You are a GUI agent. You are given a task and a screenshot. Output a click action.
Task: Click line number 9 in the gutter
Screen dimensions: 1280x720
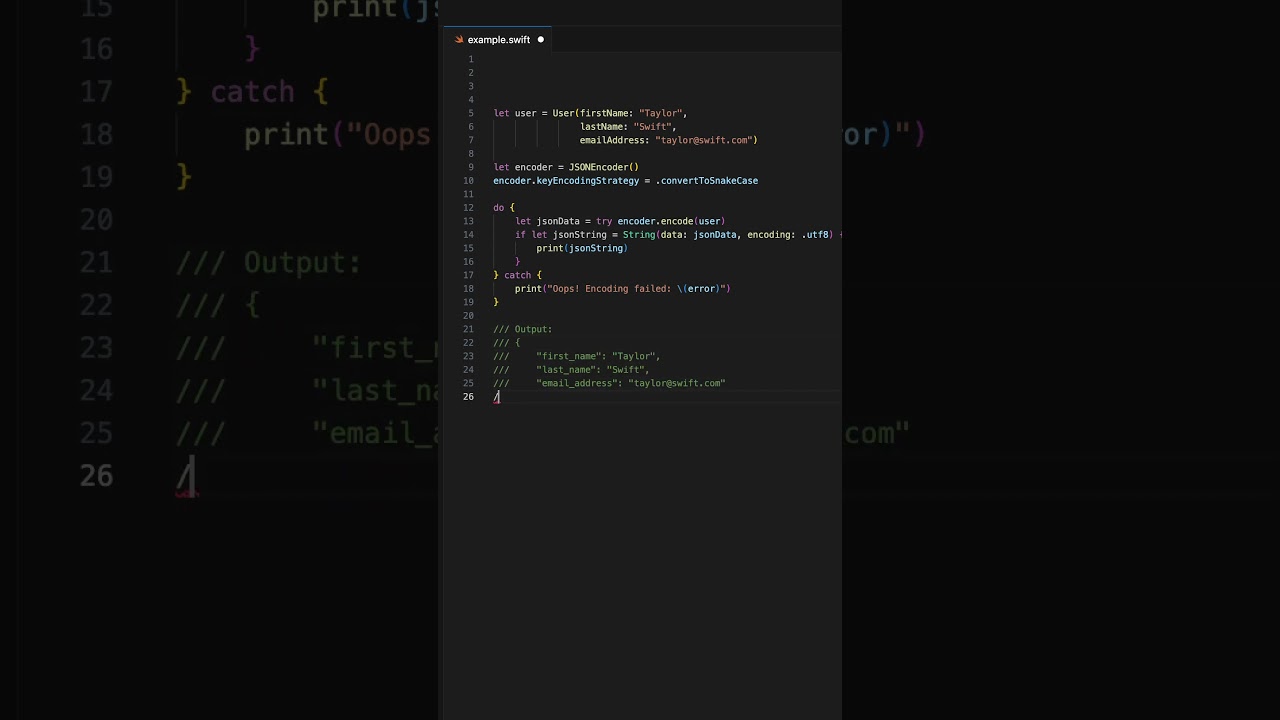[x=470, y=167]
